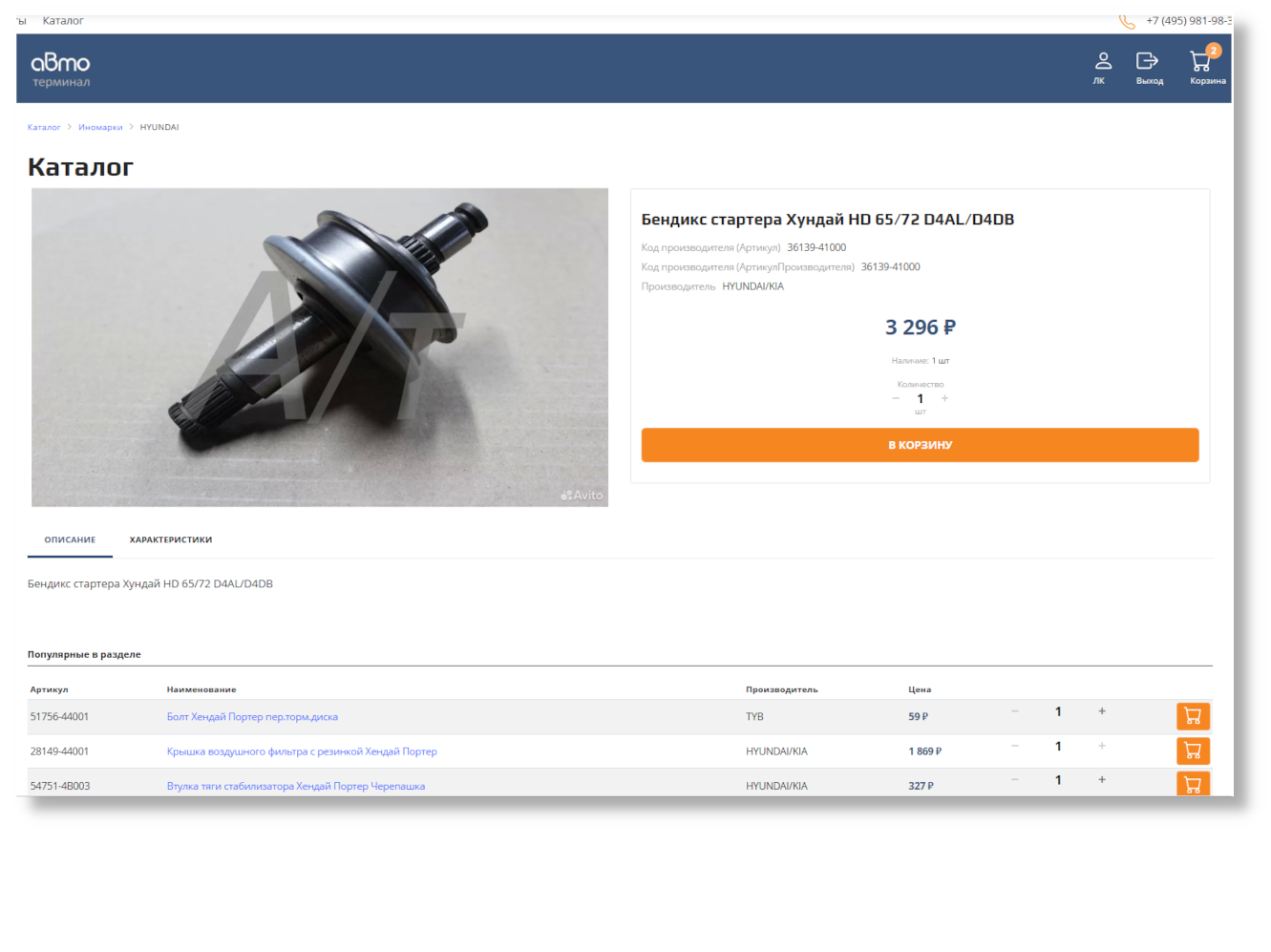Go to Каталог breadcrumb link
This screenshot has height=952, width=1271.
[44, 127]
